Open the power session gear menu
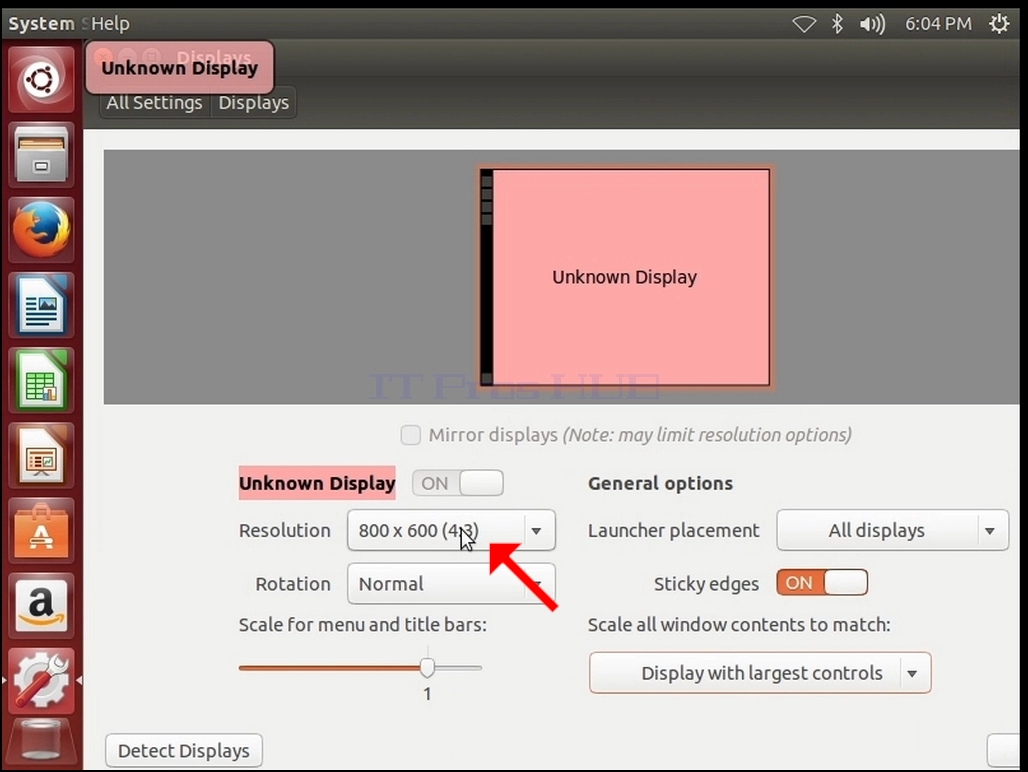The image size is (1028, 772). [999, 24]
